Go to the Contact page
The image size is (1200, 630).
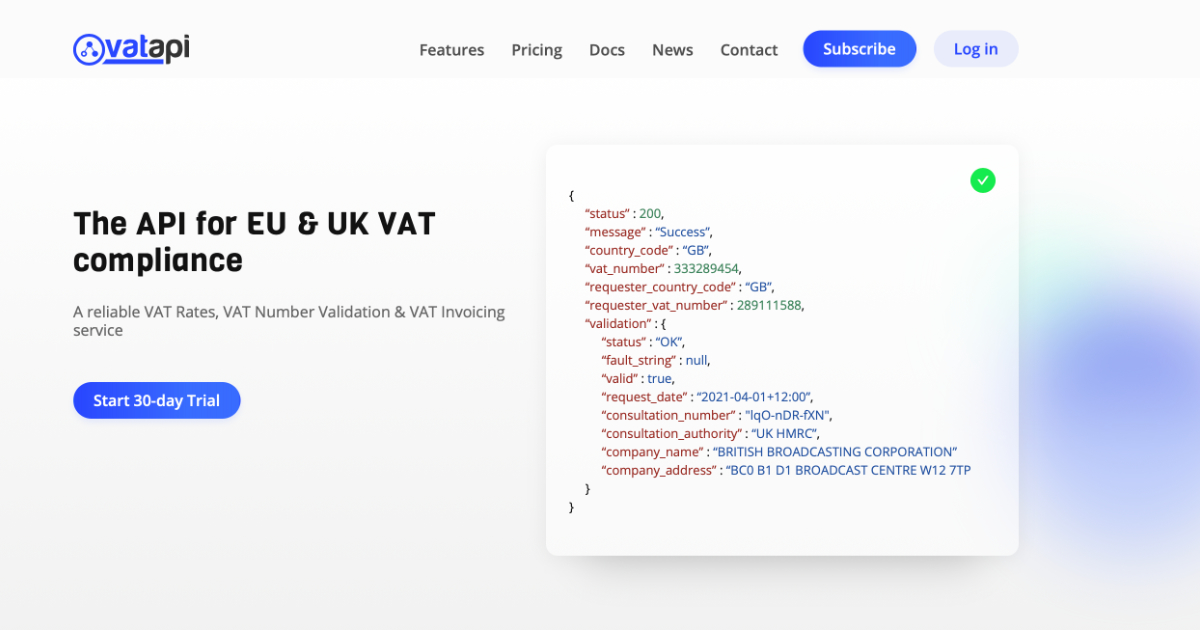tap(748, 49)
